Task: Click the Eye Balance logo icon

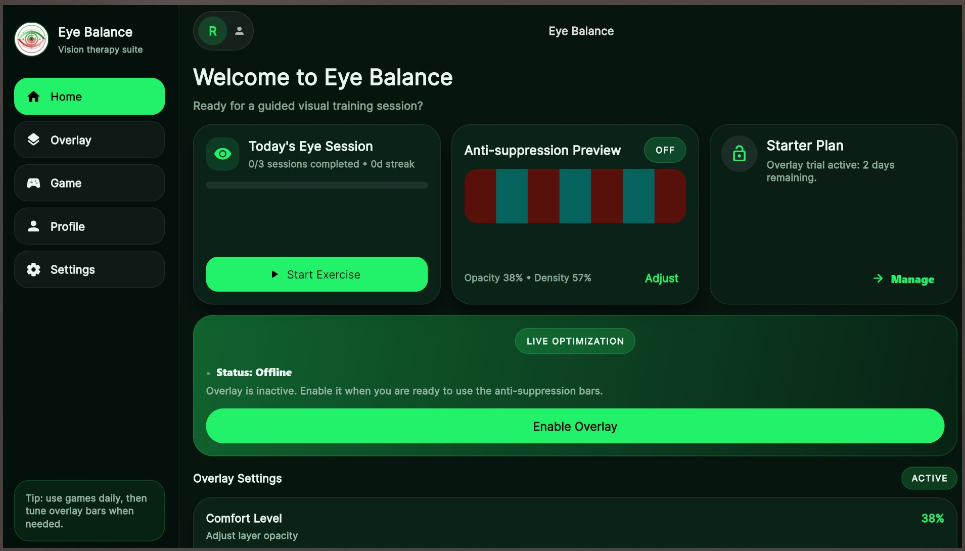Action: coord(31,39)
